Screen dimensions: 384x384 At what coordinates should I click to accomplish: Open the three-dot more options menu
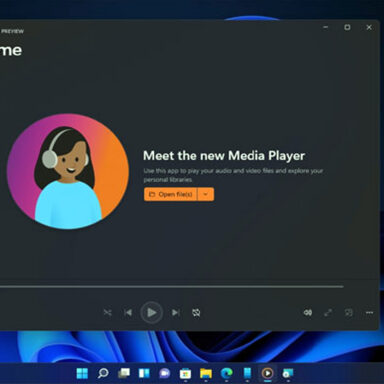[369, 313]
